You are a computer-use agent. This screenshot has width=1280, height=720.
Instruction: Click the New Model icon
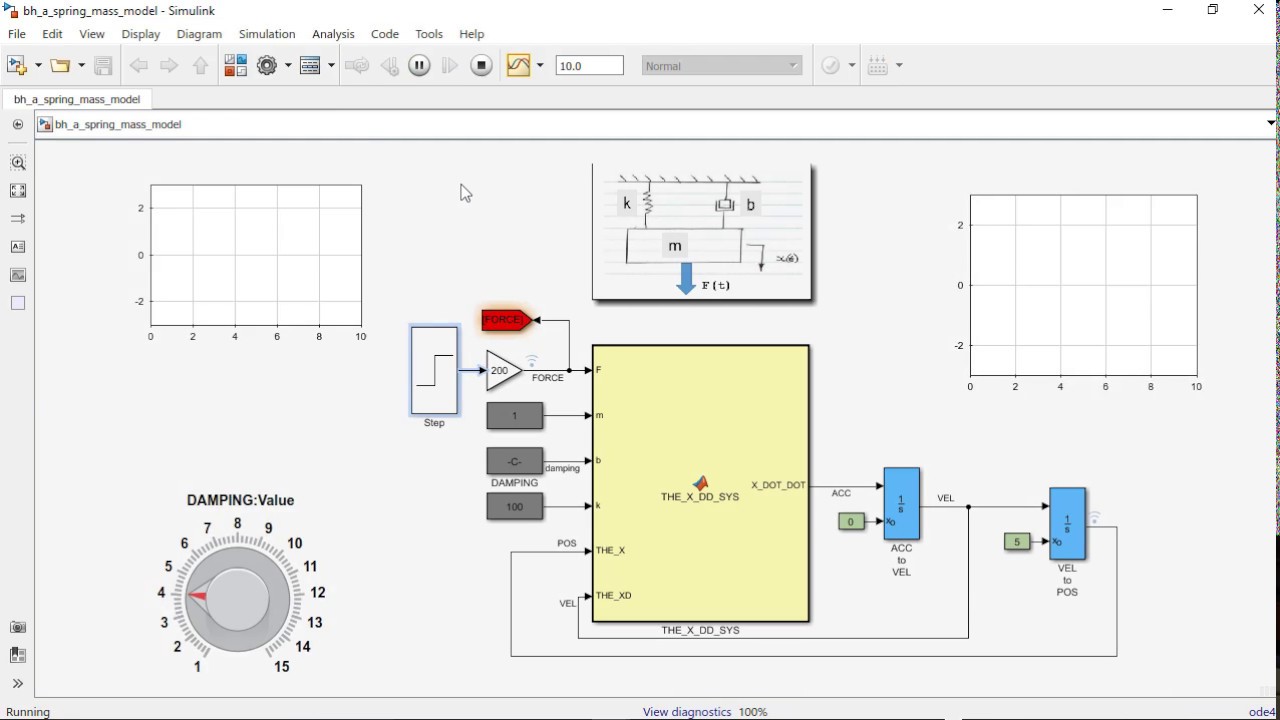coord(16,65)
